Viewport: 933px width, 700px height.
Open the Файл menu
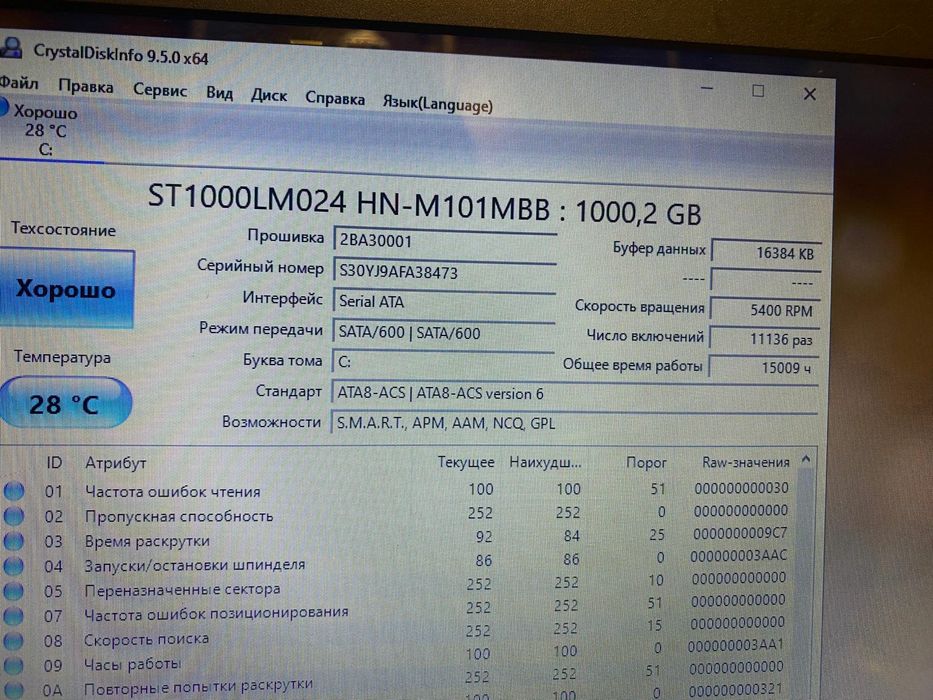[18, 83]
